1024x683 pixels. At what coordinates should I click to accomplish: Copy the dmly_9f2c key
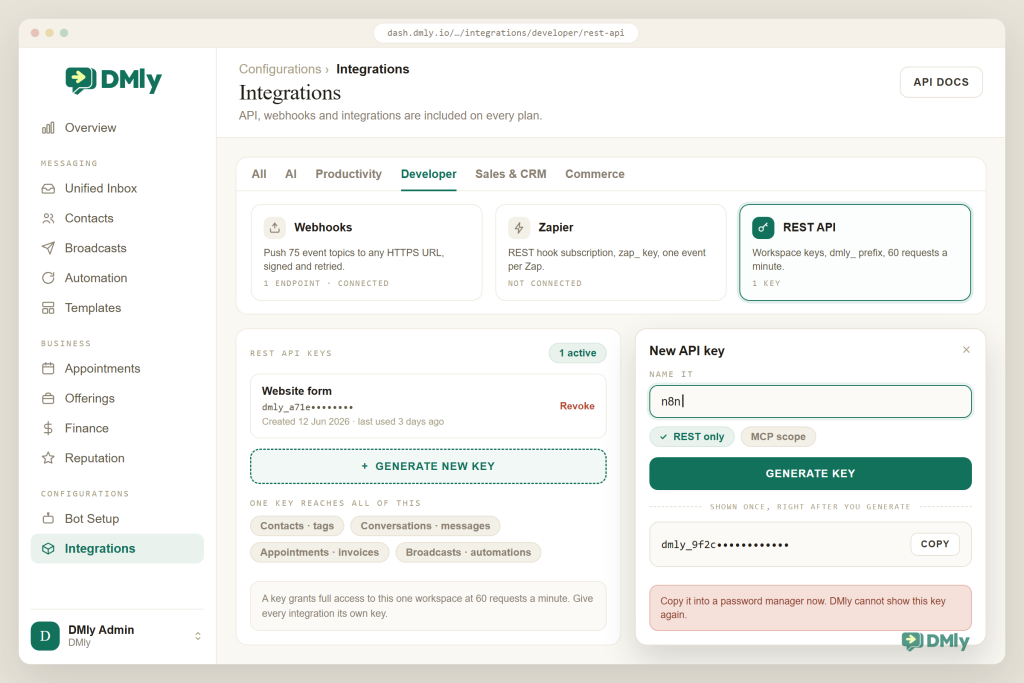click(935, 544)
